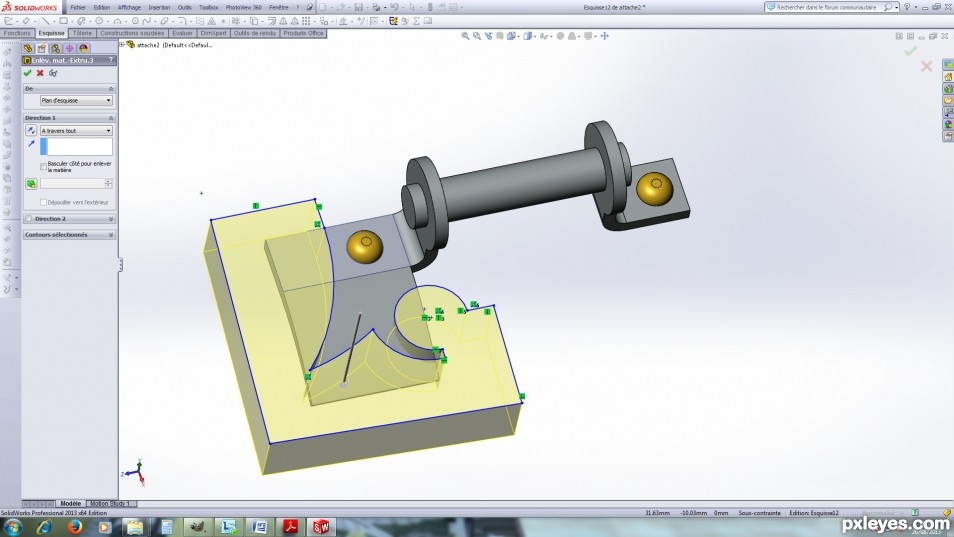Click the Previous View icon

click(x=489, y=36)
